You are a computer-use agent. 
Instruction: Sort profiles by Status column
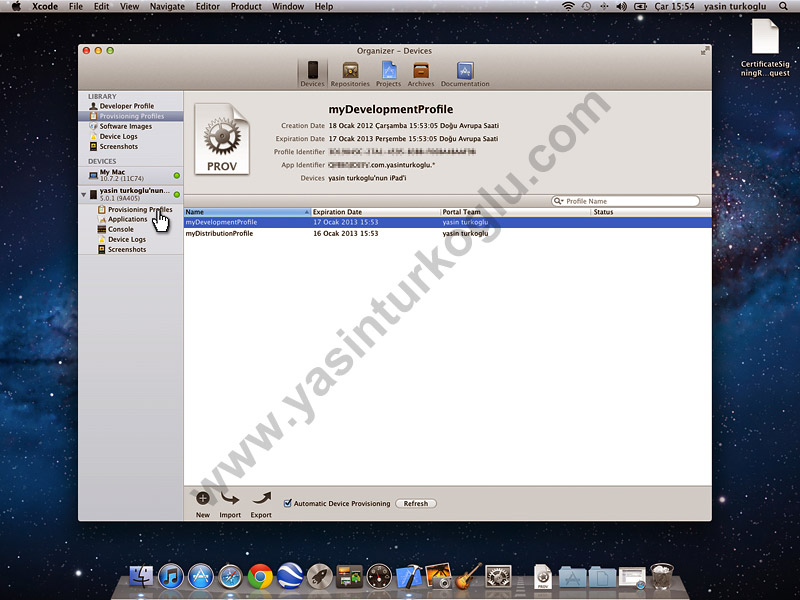click(651, 212)
